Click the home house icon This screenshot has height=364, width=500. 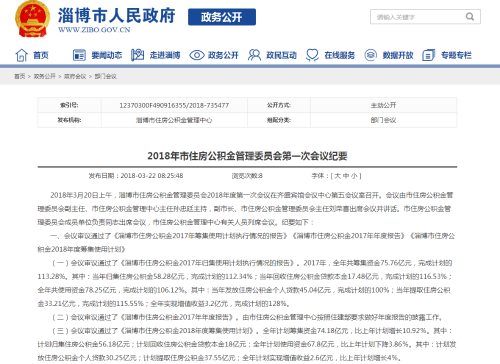22,55
